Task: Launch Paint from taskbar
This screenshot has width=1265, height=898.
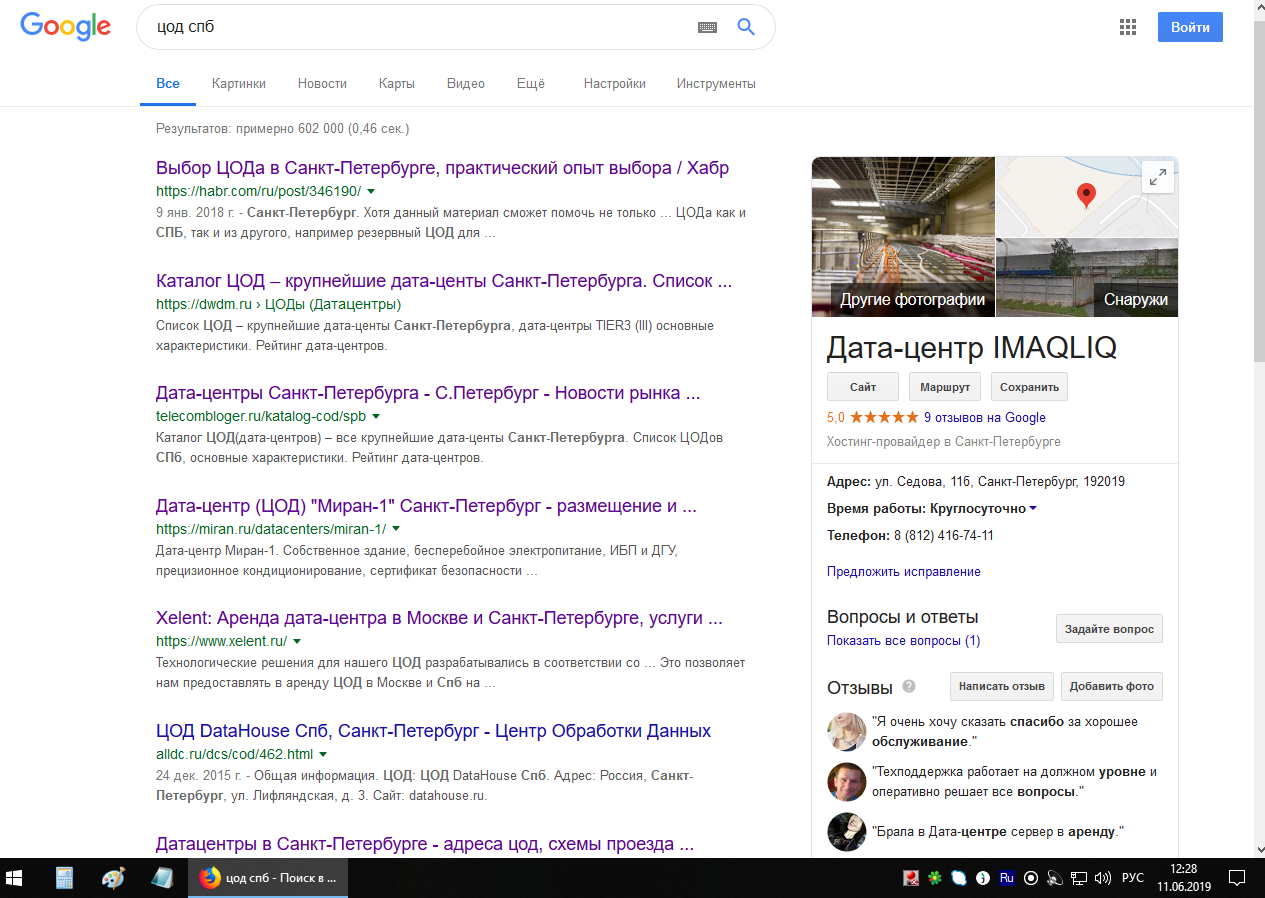Action: tap(113, 878)
